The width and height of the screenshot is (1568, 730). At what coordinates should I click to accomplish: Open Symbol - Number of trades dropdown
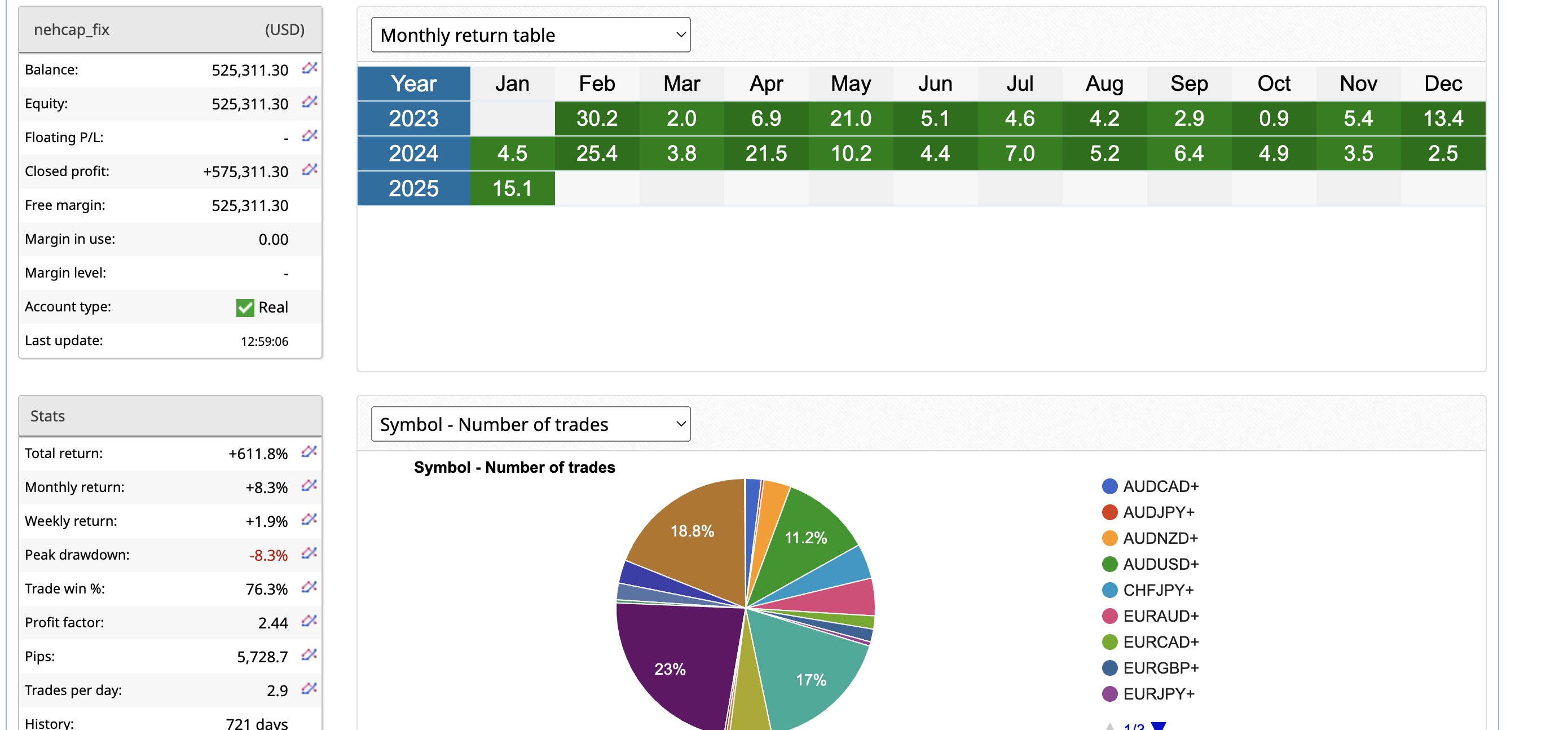coord(530,424)
